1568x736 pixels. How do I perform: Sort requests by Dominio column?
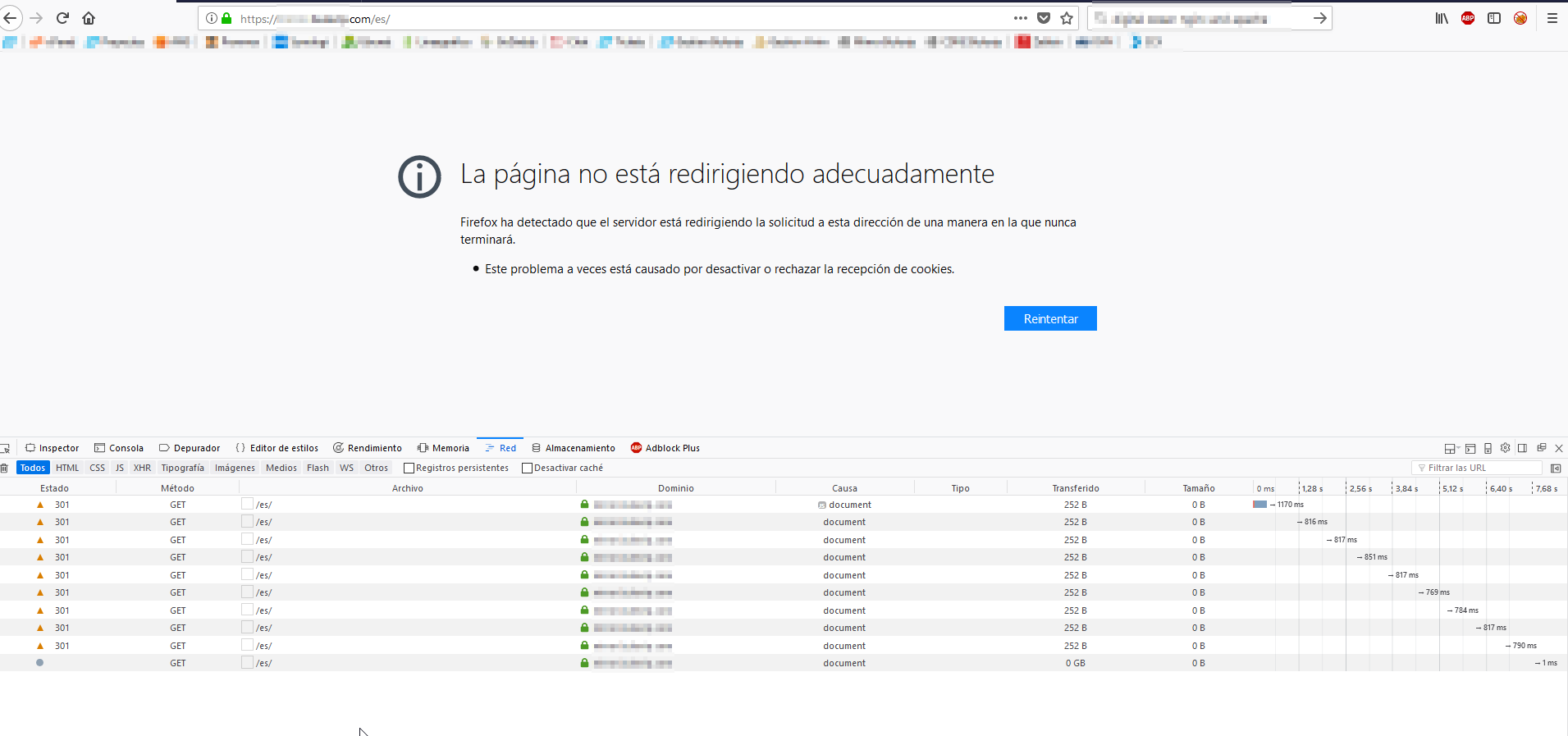pyautogui.click(x=676, y=488)
